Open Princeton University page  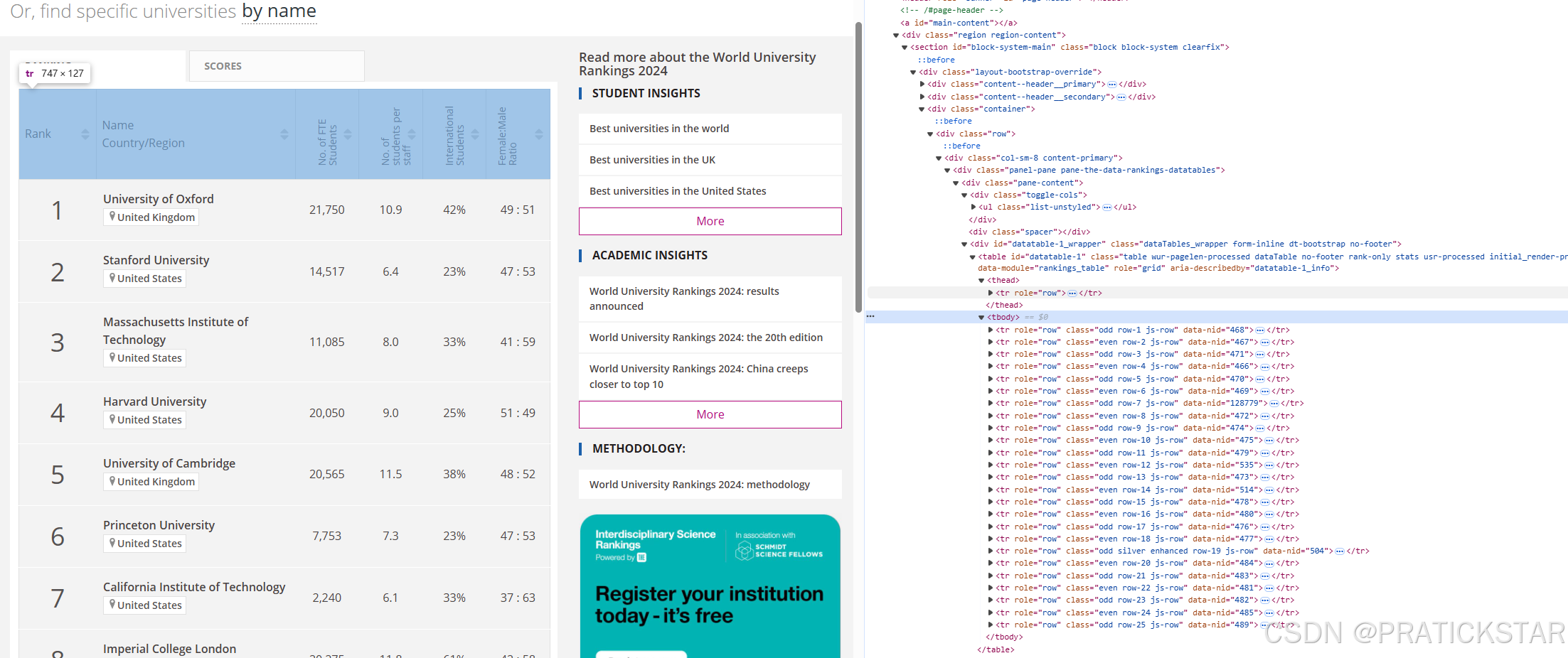[159, 525]
